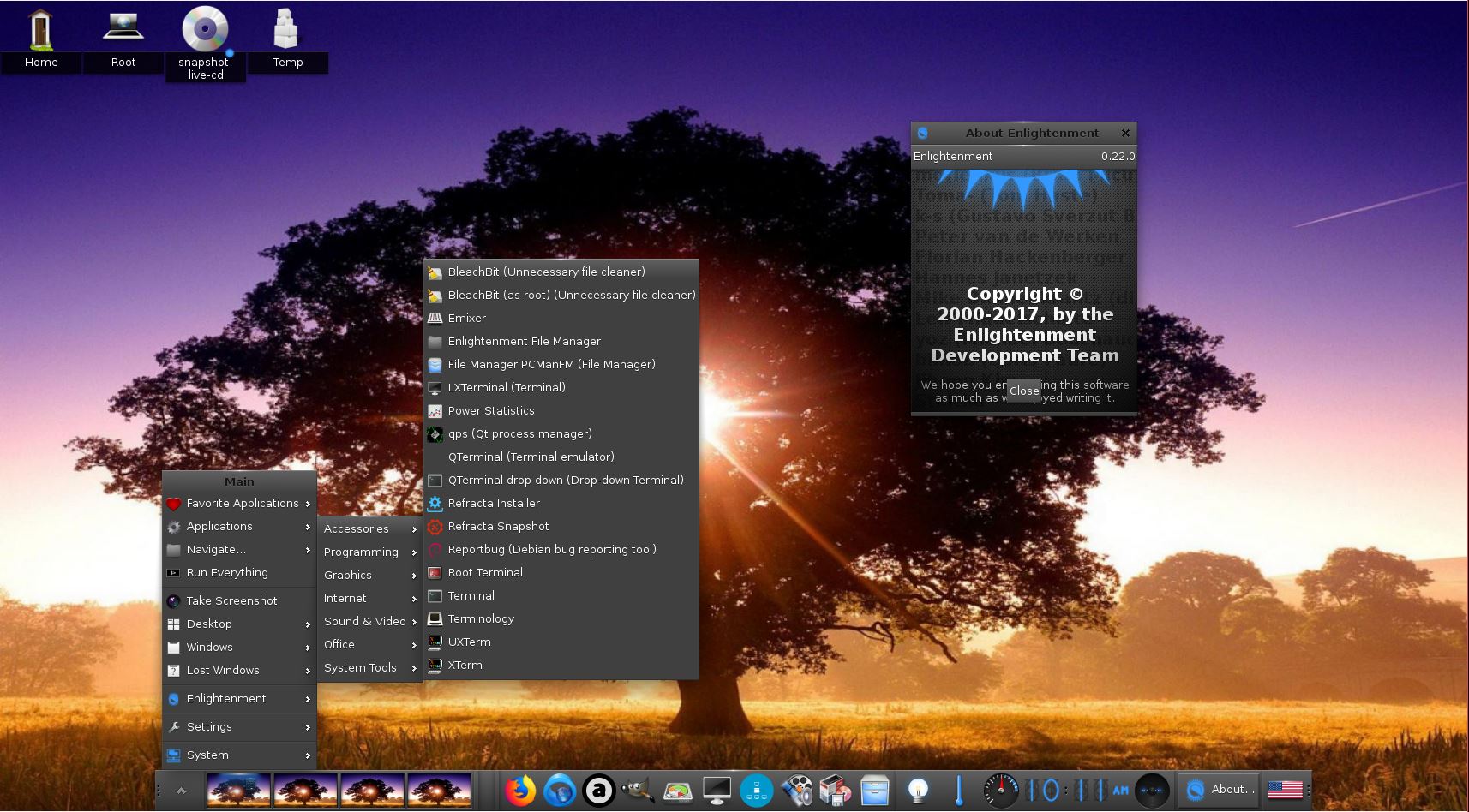
Task: Click the light bulb backlight icon
Action: click(918, 791)
